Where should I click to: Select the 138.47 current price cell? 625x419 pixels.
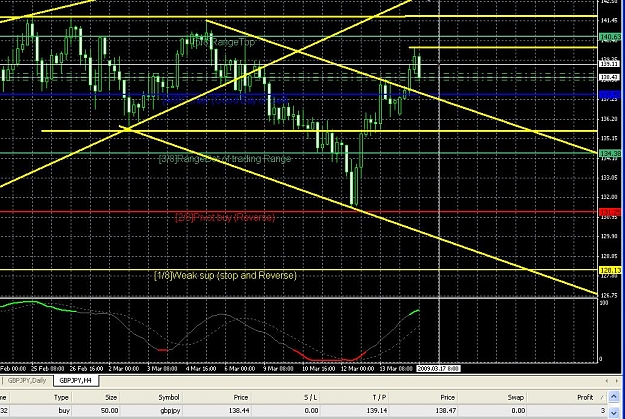[446, 410]
